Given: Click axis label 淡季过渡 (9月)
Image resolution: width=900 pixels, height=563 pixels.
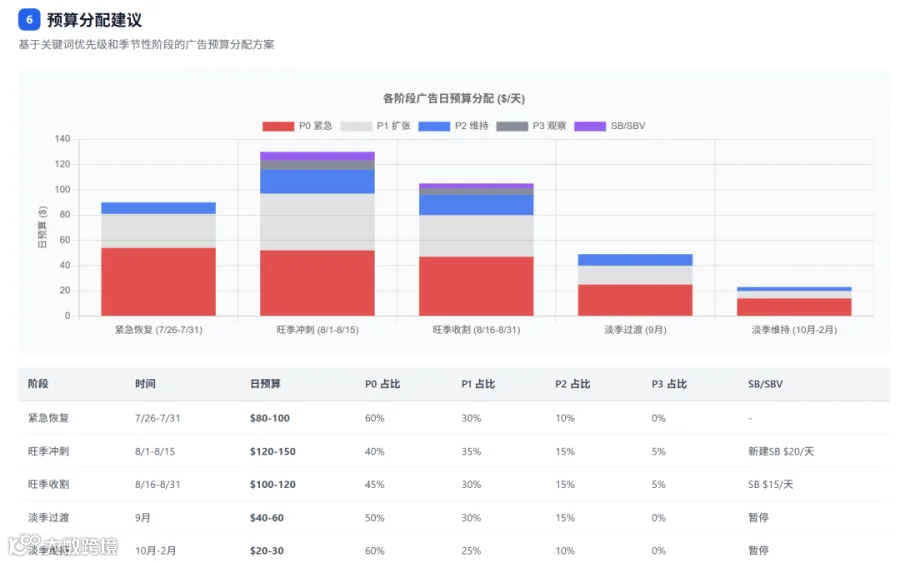Looking at the screenshot, I should click(x=635, y=330).
